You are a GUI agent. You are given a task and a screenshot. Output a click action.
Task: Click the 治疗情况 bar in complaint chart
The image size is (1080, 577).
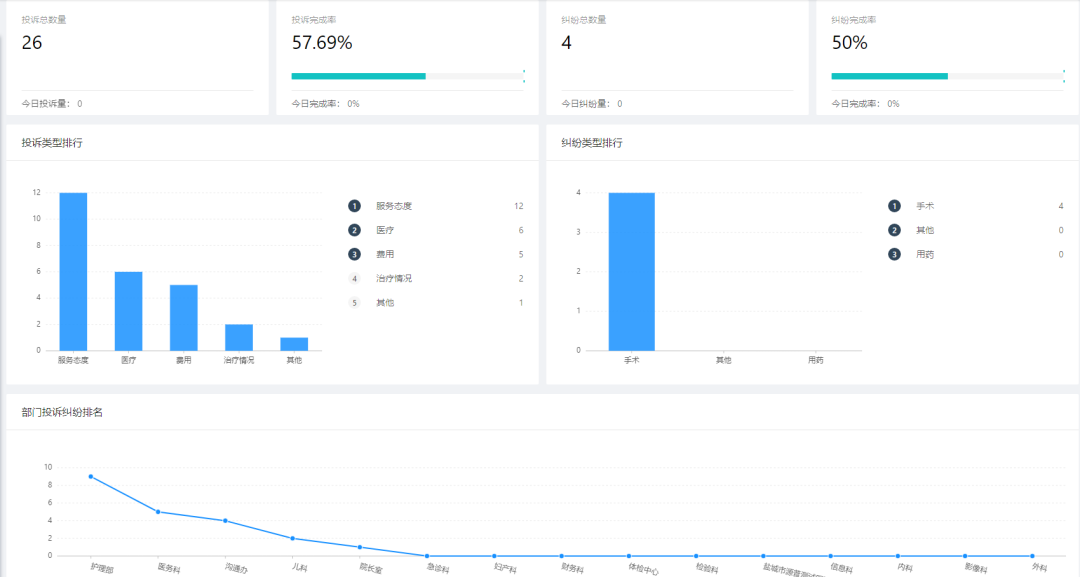[239, 337]
